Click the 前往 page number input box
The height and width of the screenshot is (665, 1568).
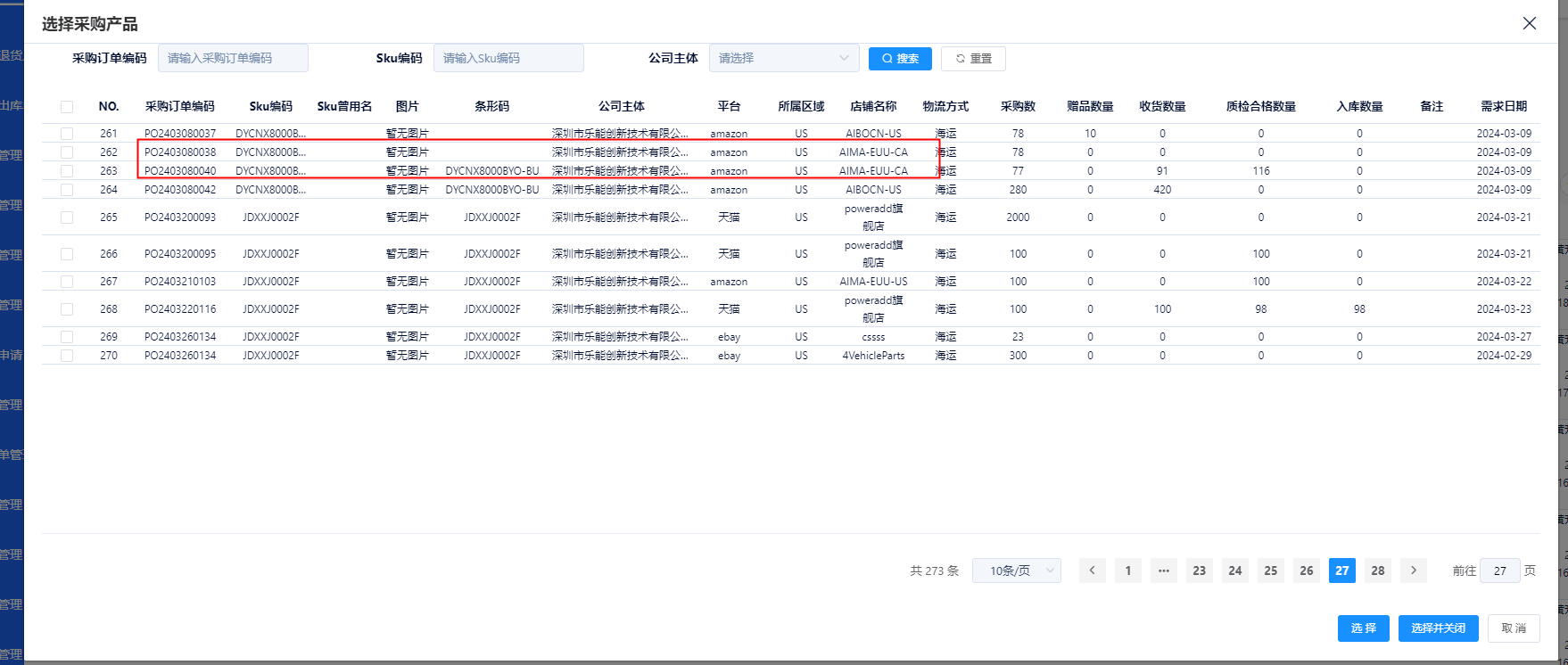pos(1499,571)
